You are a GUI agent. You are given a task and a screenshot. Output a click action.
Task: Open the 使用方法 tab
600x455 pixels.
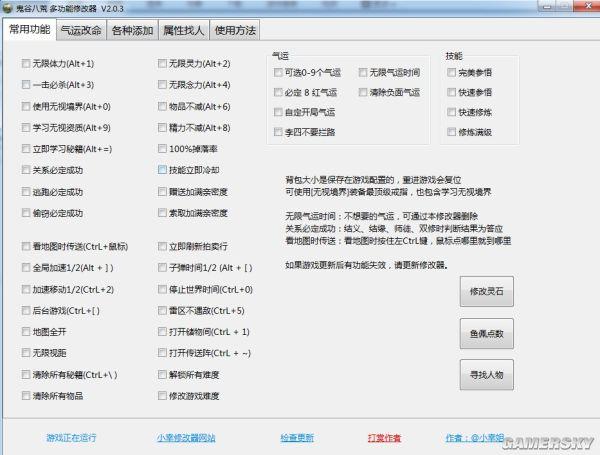[235, 30]
